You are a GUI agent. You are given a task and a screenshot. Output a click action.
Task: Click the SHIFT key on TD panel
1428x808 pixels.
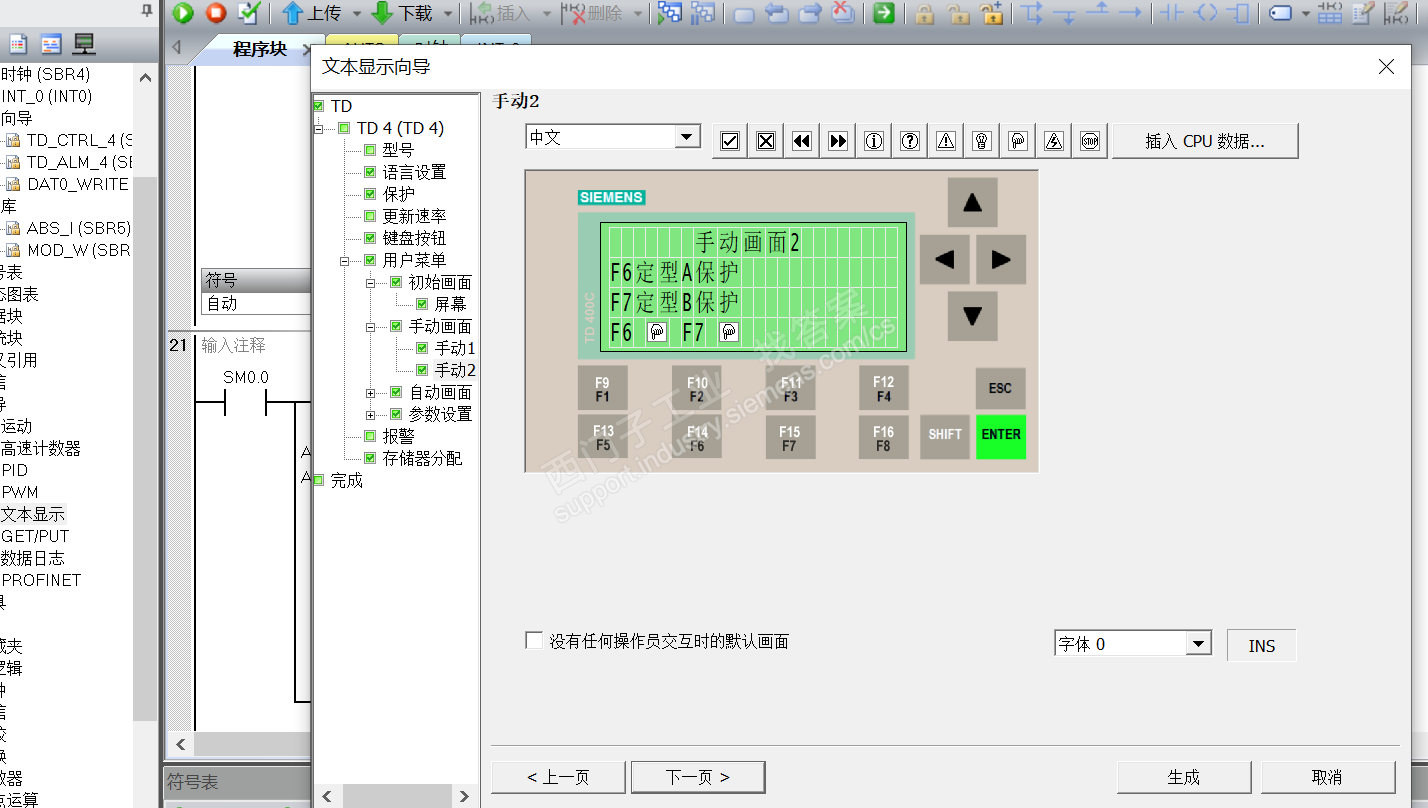tap(945, 435)
